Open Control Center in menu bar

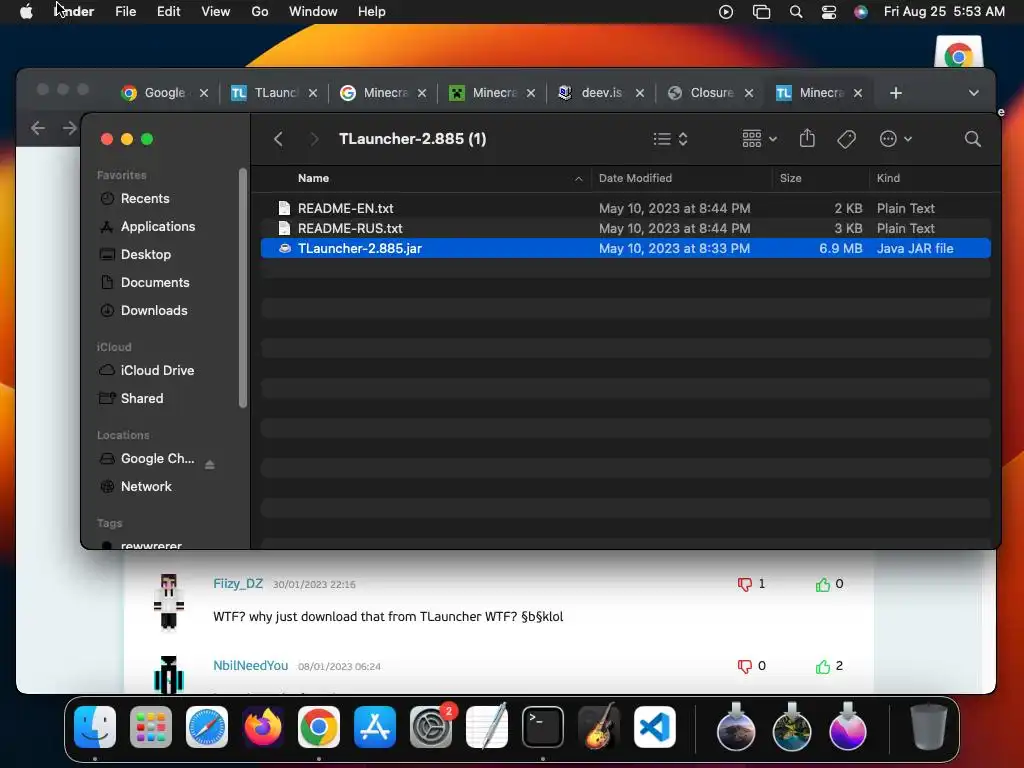point(829,12)
